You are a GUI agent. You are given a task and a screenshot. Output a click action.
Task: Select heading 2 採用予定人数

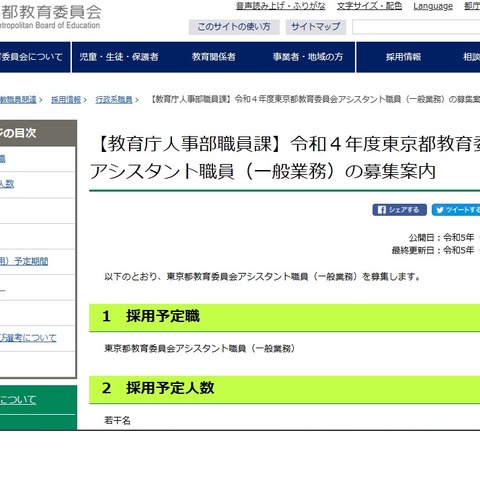[158, 388]
